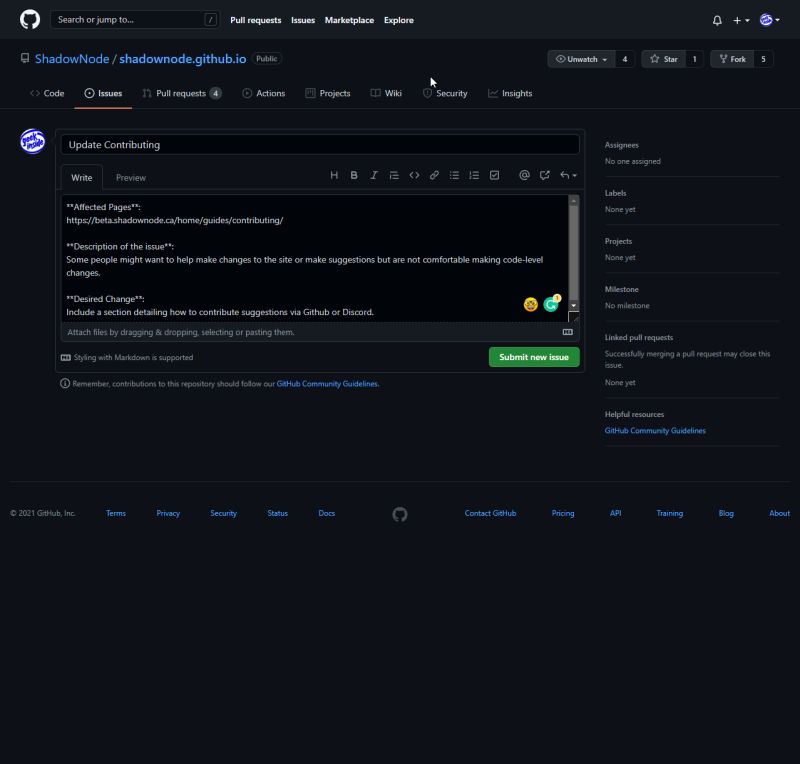Insert a code snippet
Viewport: 800px width, 764px height.
(414, 175)
